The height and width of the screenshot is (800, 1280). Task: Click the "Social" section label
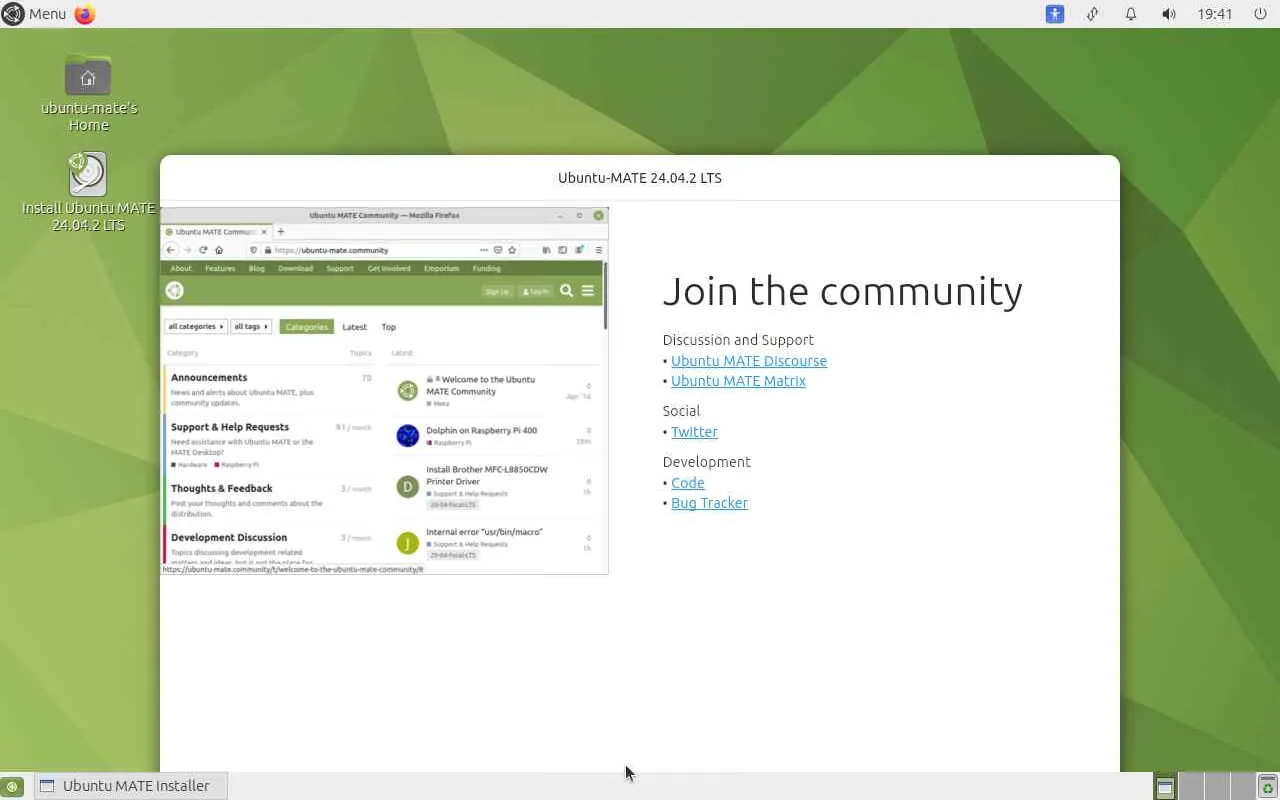pyautogui.click(x=681, y=411)
